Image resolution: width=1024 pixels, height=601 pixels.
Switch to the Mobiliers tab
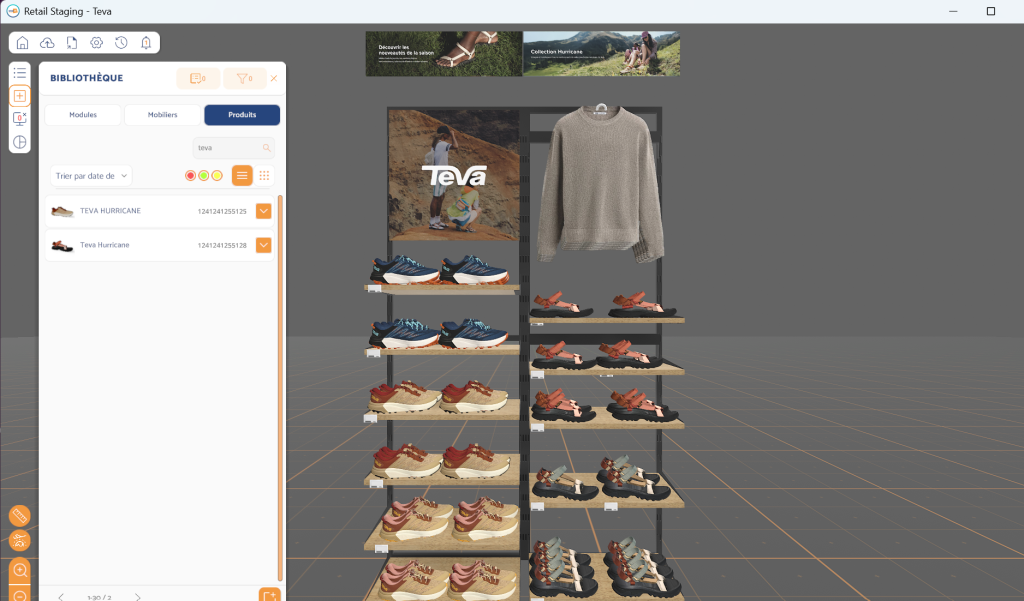click(163, 114)
